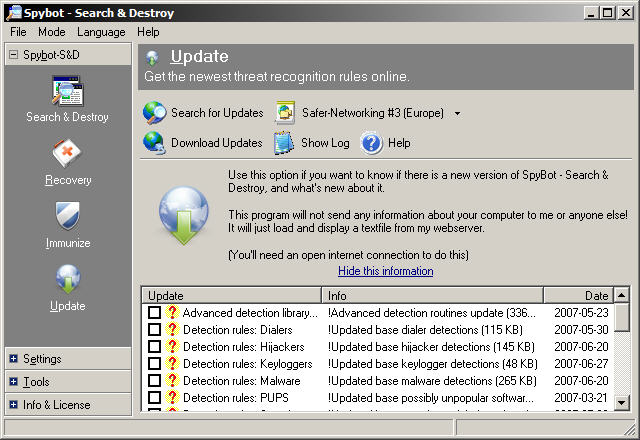Open the Mode menu

pyautogui.click(x=51, y=32)
